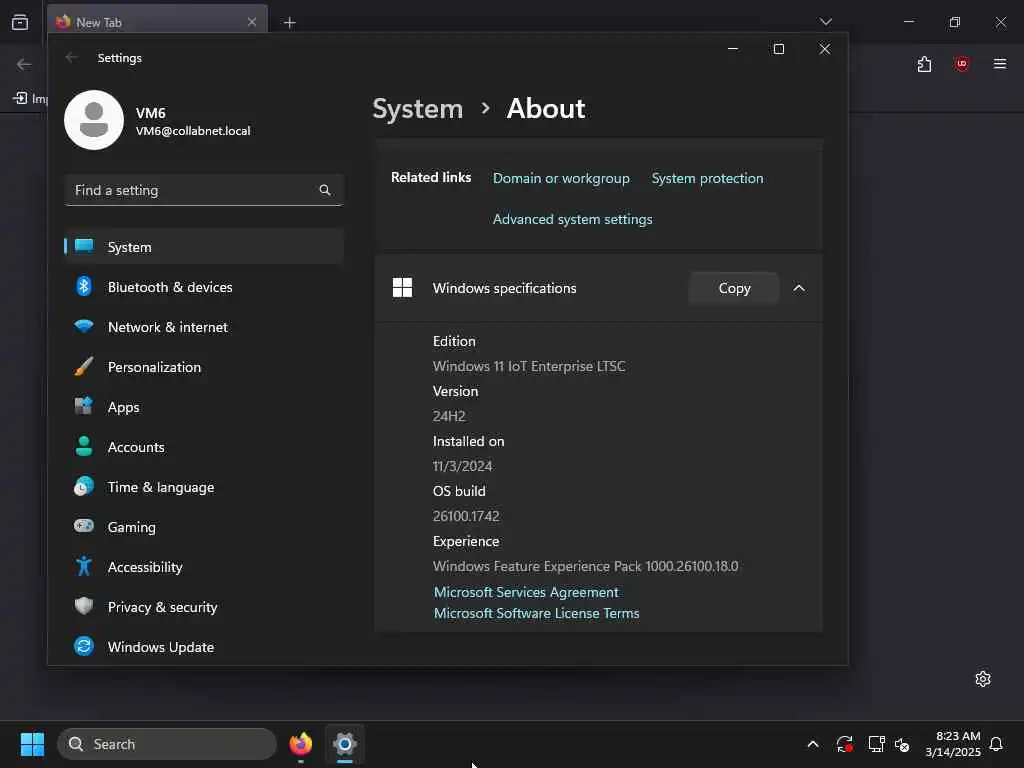Maximize the Settings window

778,49
